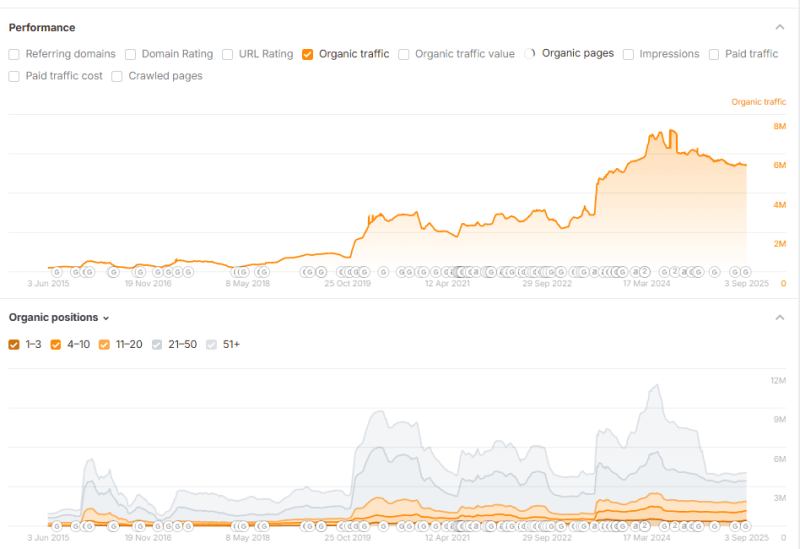
Task: Uncheck the Organic traffic metric
Action: point(308,54)
